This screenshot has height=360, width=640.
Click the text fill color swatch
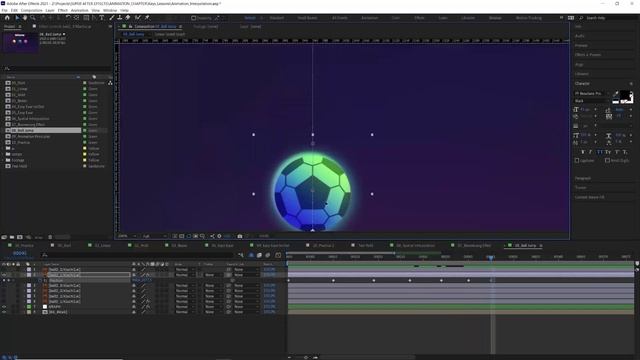pos(625,96)
